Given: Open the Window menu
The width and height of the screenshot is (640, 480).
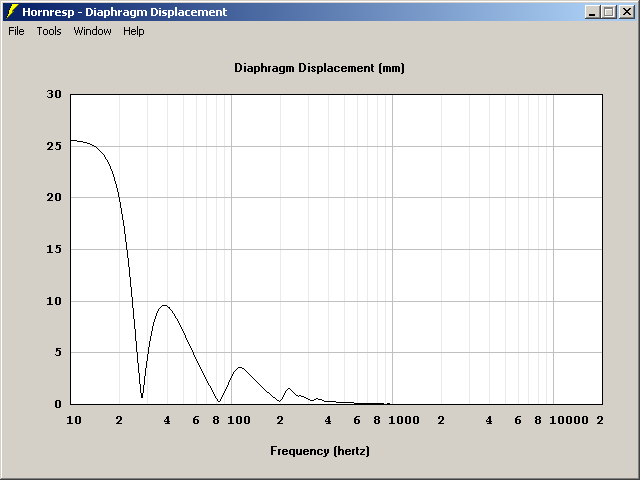Looking at the screenshot, I should (92, 31).
